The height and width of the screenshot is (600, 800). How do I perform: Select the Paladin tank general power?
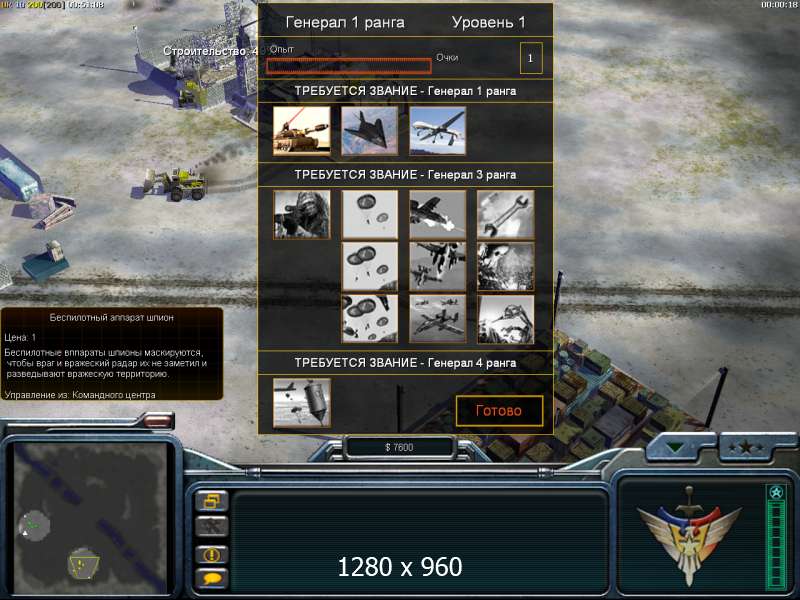pyautogui.click(x=302, y=131)
